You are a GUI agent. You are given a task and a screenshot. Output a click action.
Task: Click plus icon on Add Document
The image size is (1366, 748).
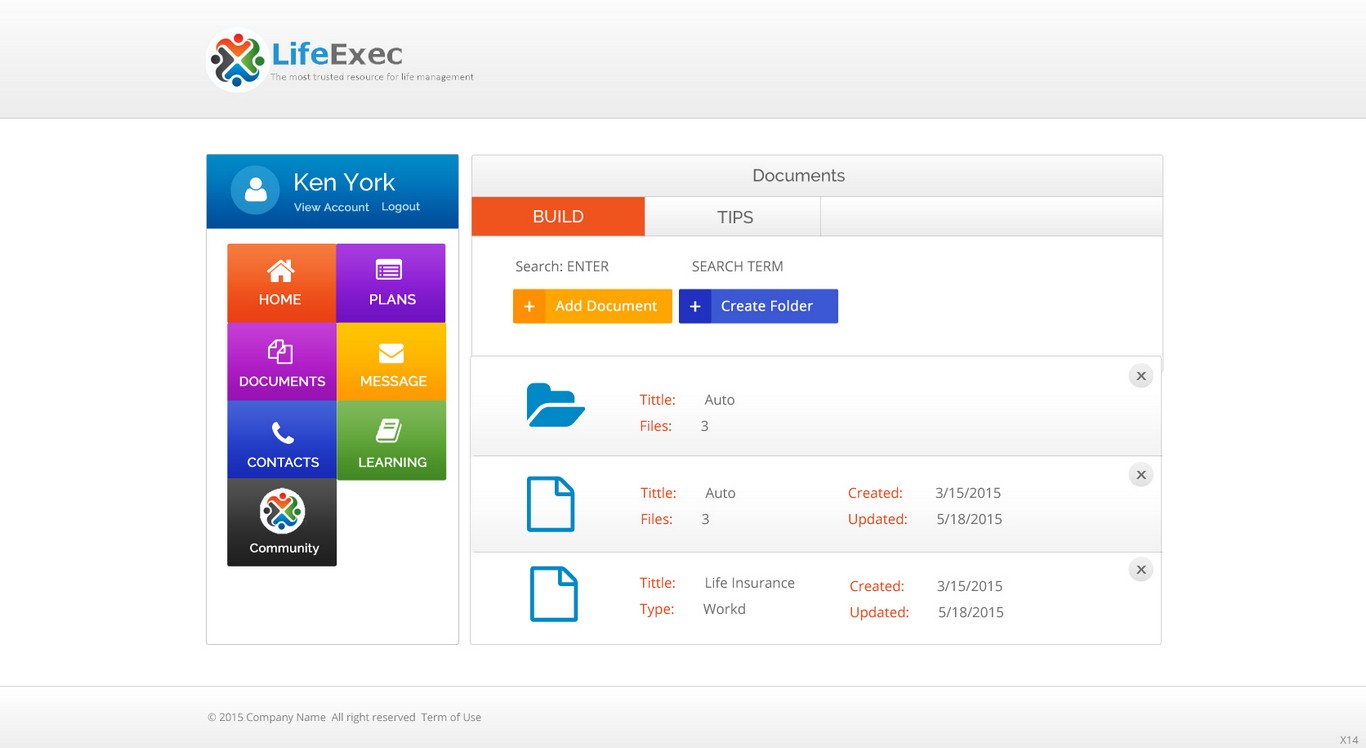click(x=529, y=306)
